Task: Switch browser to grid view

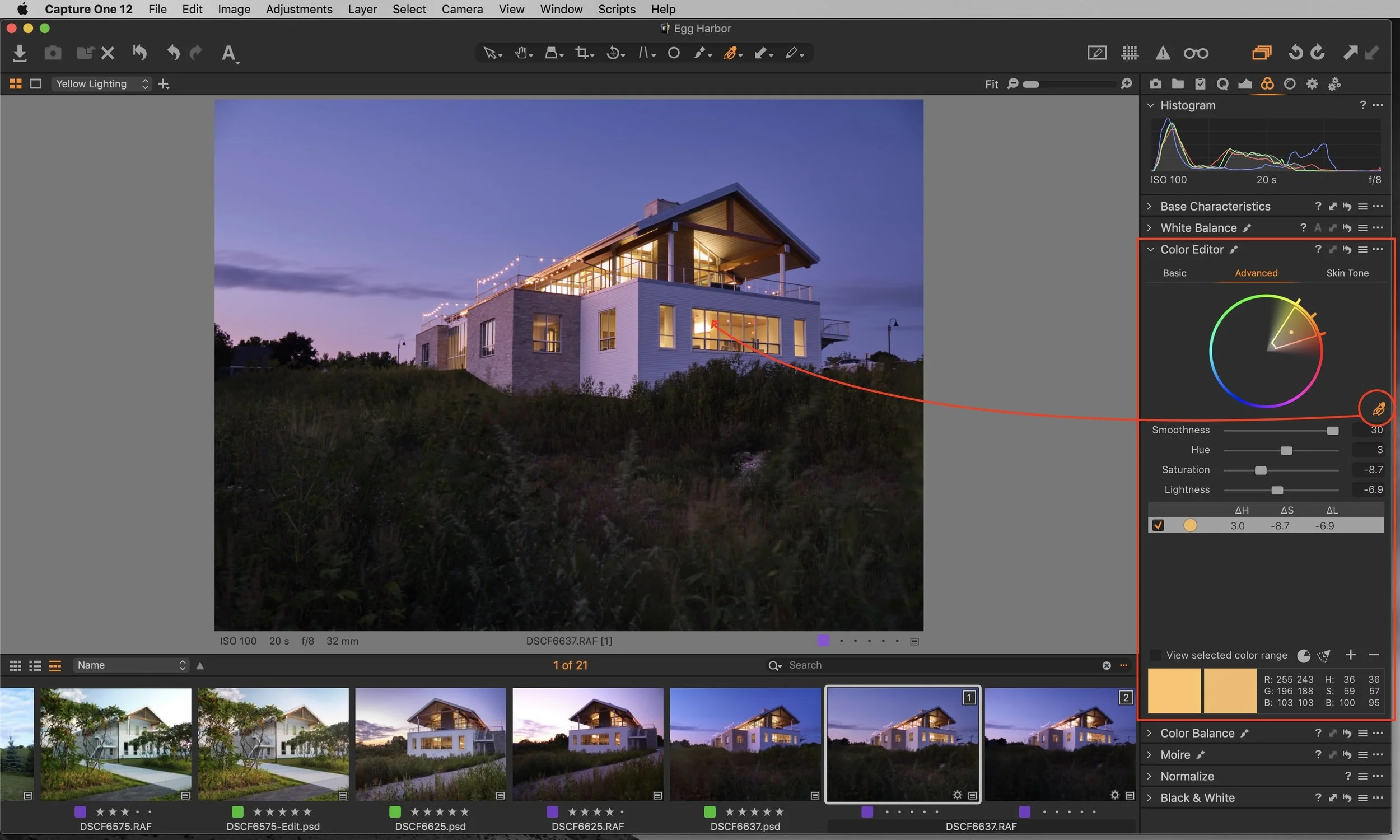Action: (15, 666)
